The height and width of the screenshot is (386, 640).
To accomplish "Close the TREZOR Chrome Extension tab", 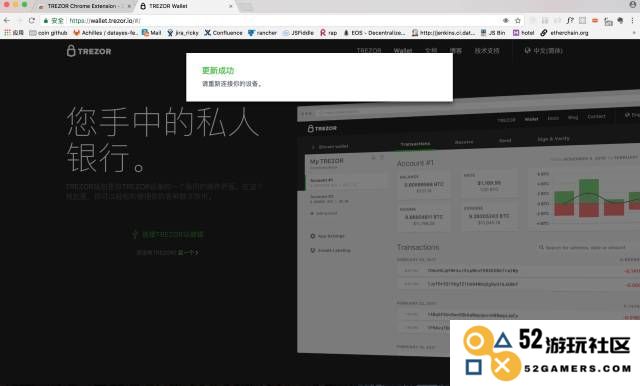I will coord(129,6).
